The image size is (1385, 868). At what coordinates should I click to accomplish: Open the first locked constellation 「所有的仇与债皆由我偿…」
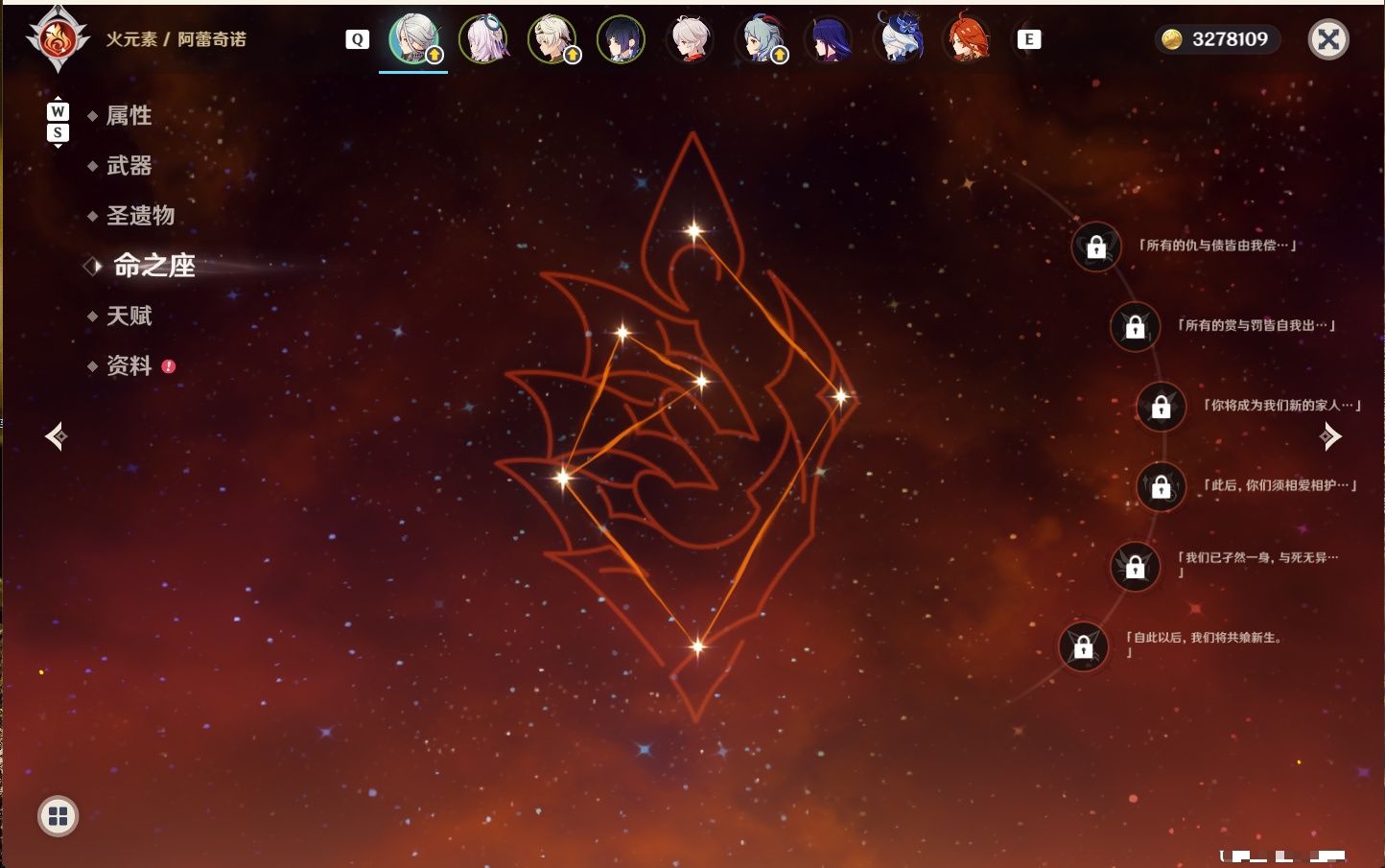click(1096, 246)
